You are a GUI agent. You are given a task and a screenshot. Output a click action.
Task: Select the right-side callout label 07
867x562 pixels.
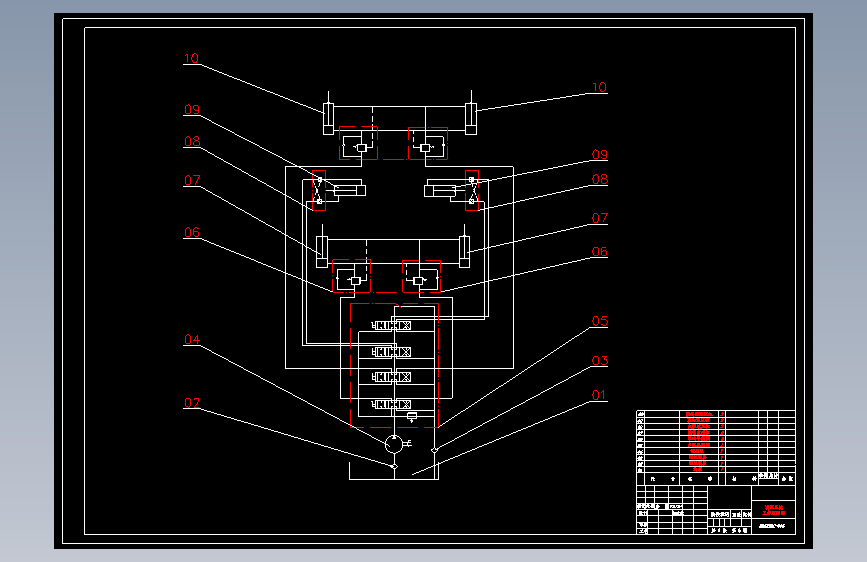coord(600,218)
